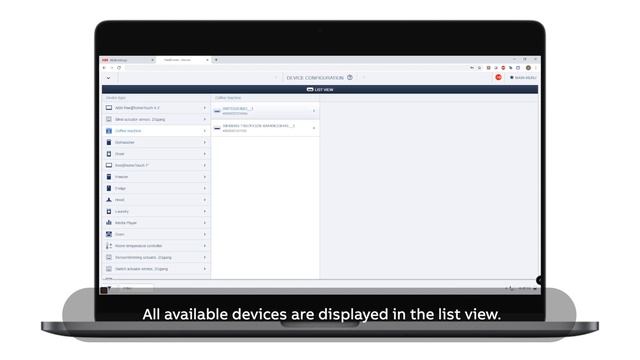This screenshot has height=360, width=640.
Task: Select Sensor/dimming actuator, 2/2gang
Action: 156,258
